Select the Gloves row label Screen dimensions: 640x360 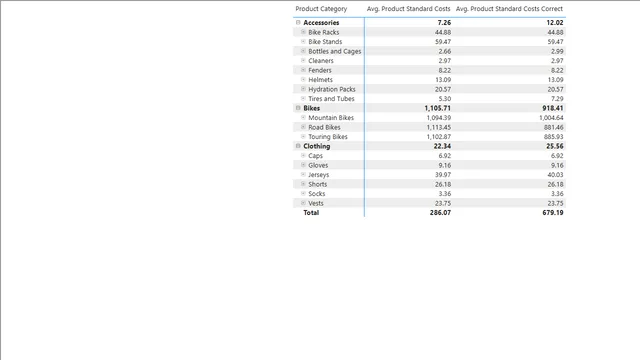pyautogui.click(x=318, y=165)
